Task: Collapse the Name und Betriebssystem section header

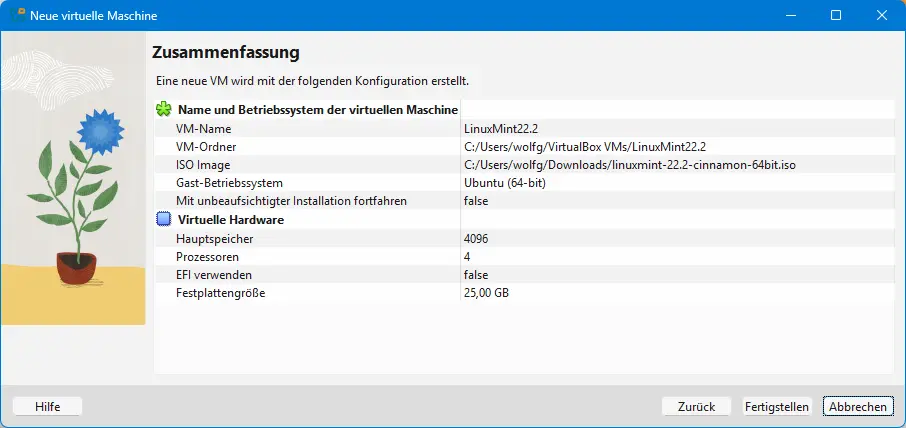Action: tap(317, 110)
